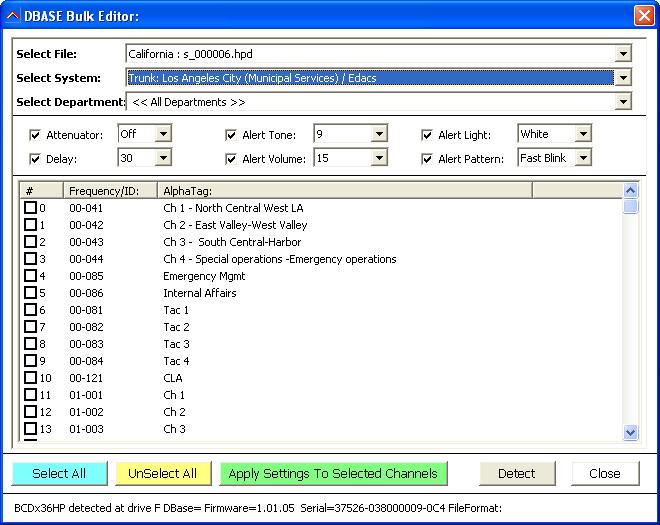Click the UnSelect All button
The image size is (660, 525).
click(163, 474)
